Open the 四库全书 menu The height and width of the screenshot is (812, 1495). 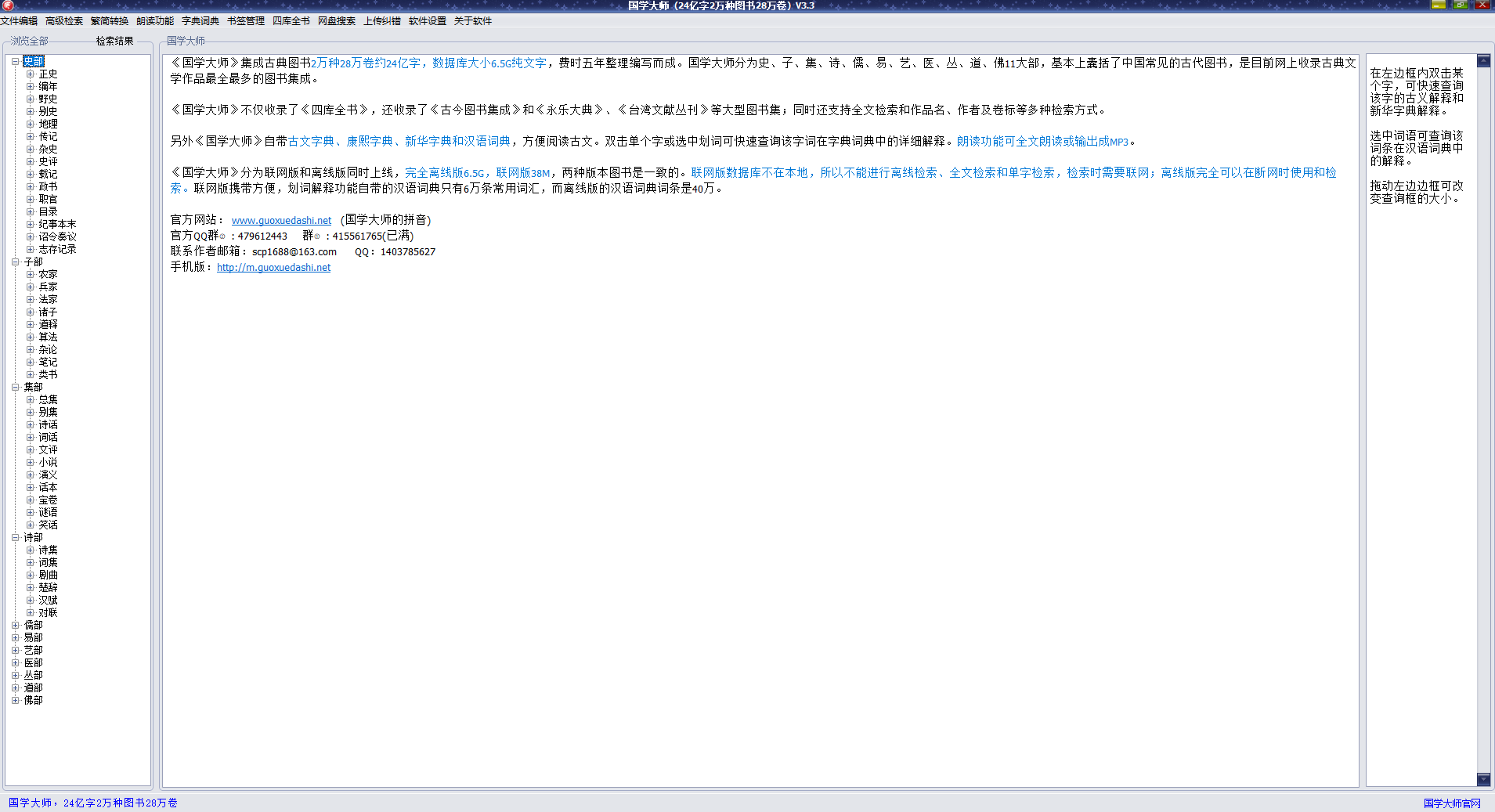click(x=291, y=21)
